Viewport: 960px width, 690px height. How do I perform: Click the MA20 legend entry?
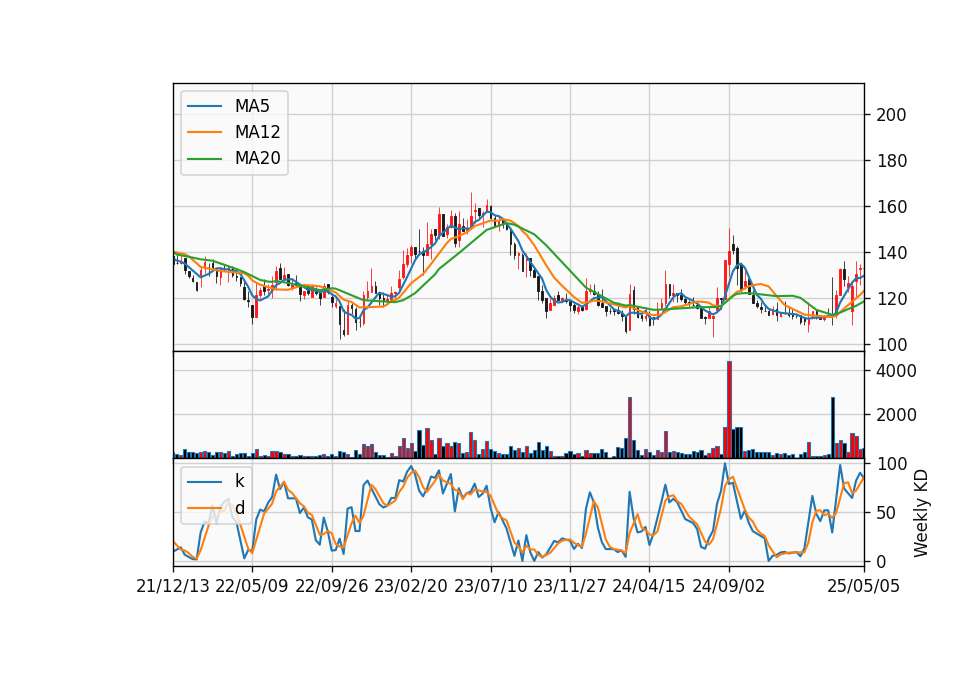234,159
